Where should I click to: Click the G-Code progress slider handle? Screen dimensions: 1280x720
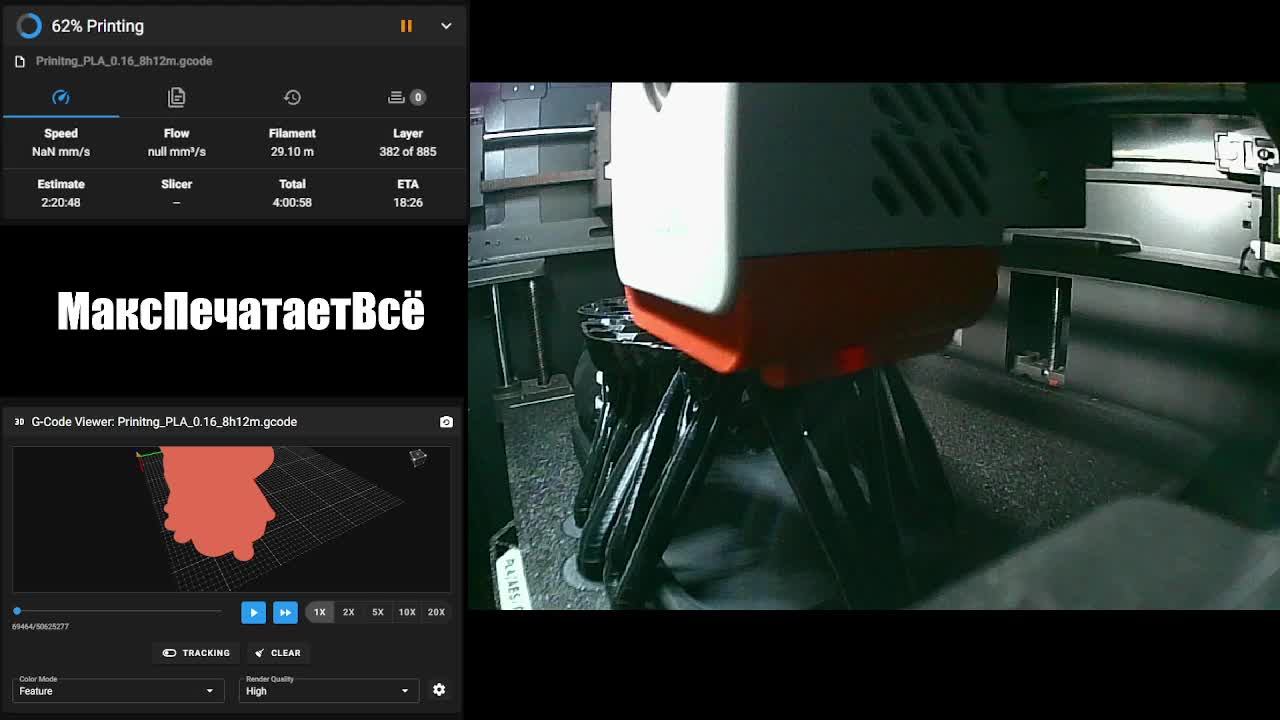[x=17, y=611]
